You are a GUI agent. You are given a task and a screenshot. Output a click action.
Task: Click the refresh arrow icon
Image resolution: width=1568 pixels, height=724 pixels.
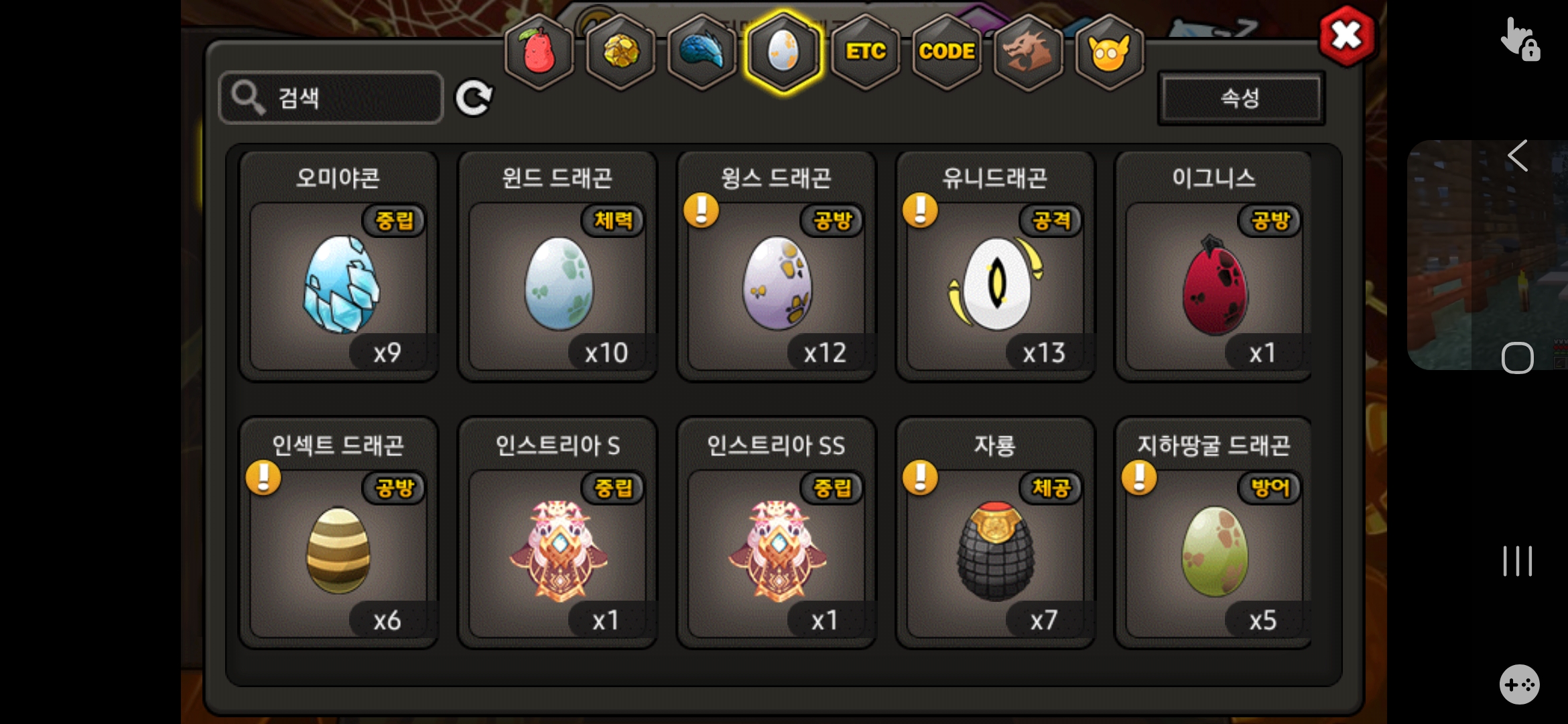pos(474,99)
